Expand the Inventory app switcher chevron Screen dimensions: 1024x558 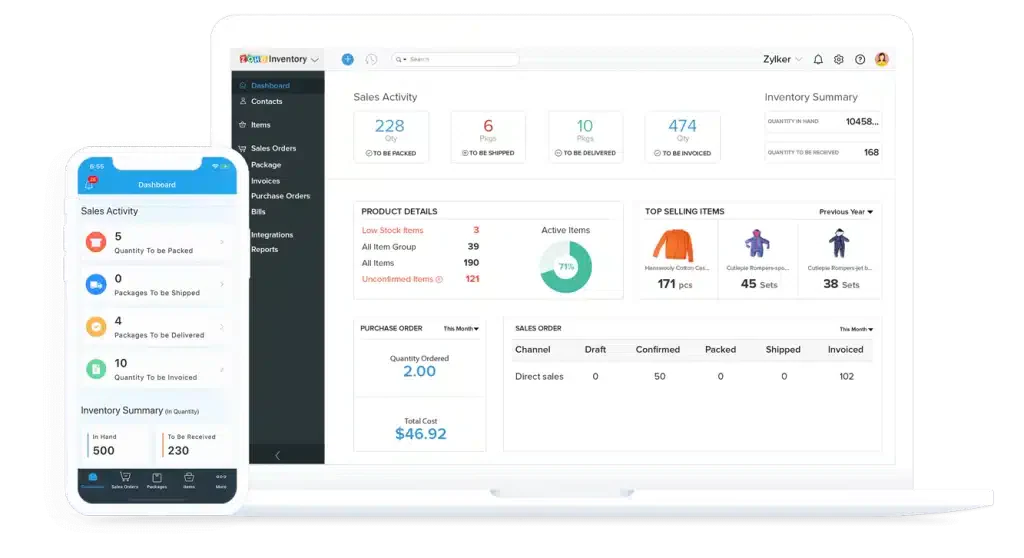315,59
